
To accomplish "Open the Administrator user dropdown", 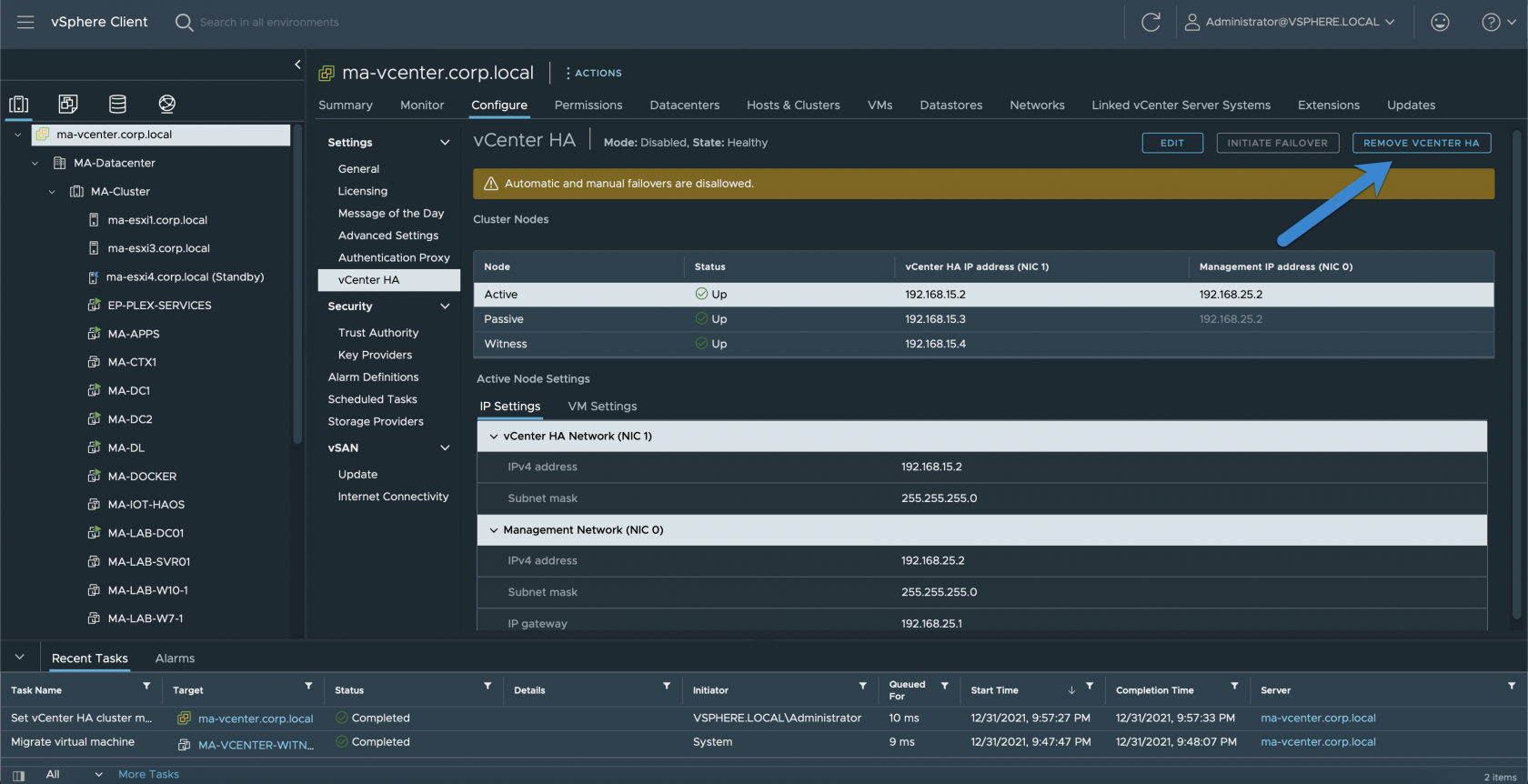I will [x=1290, y=22].
